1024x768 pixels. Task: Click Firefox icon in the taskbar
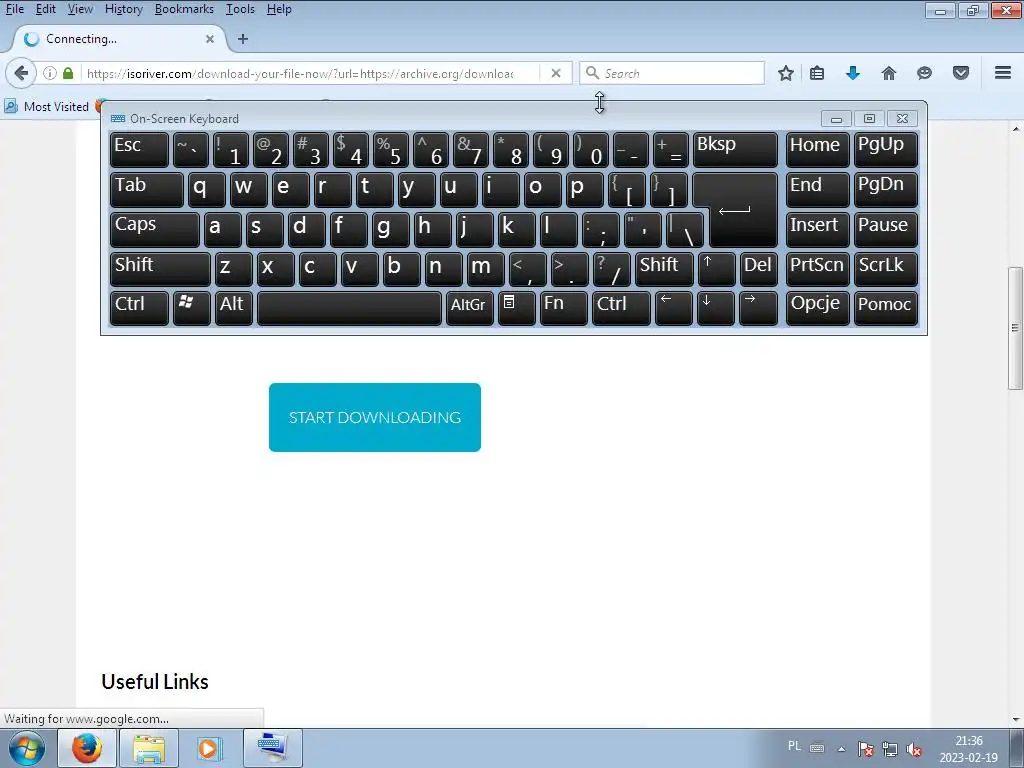click(x=88, y=748)
